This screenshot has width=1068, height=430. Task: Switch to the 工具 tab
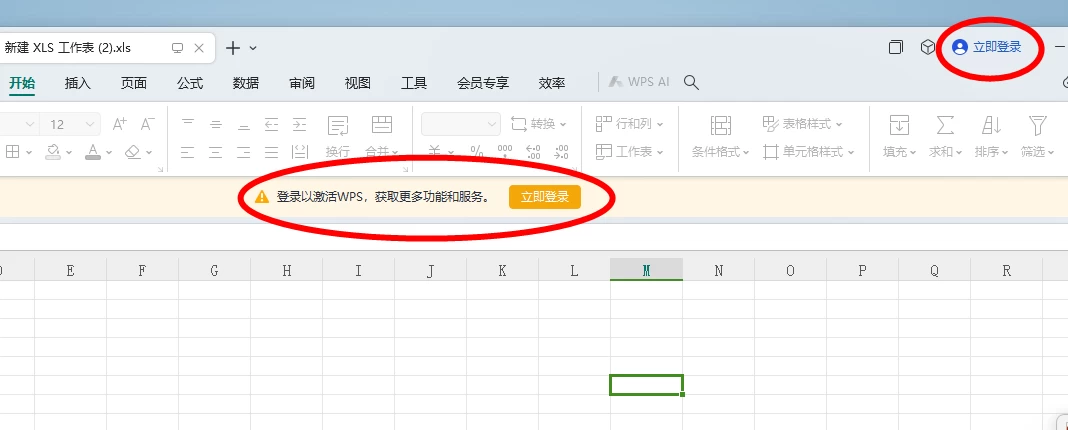[414, 83]
